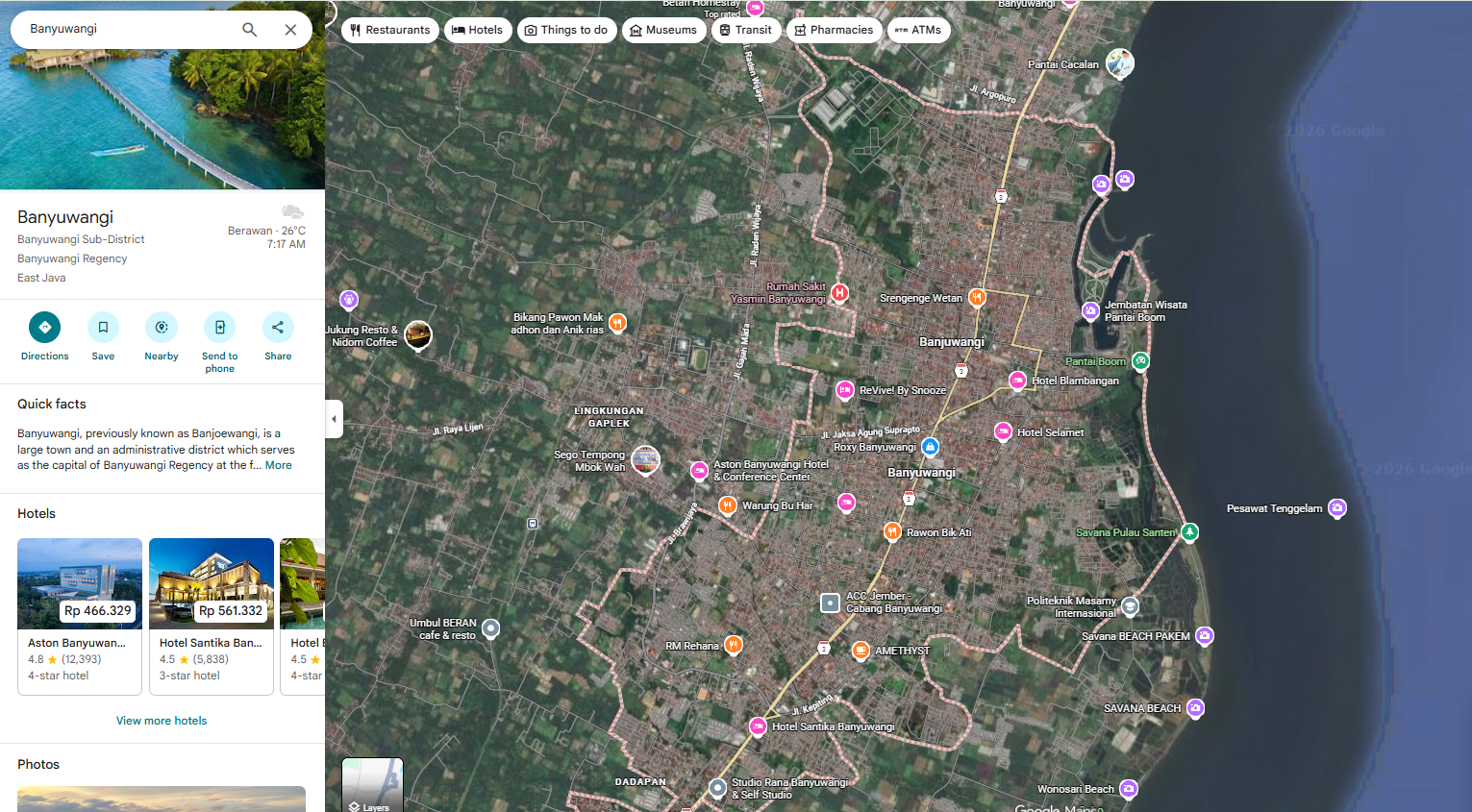Screen dimensions: 1472x812
Task: Click inside the Banyuwangi search field
Action: pyautogui.click(x=125, y=30)
